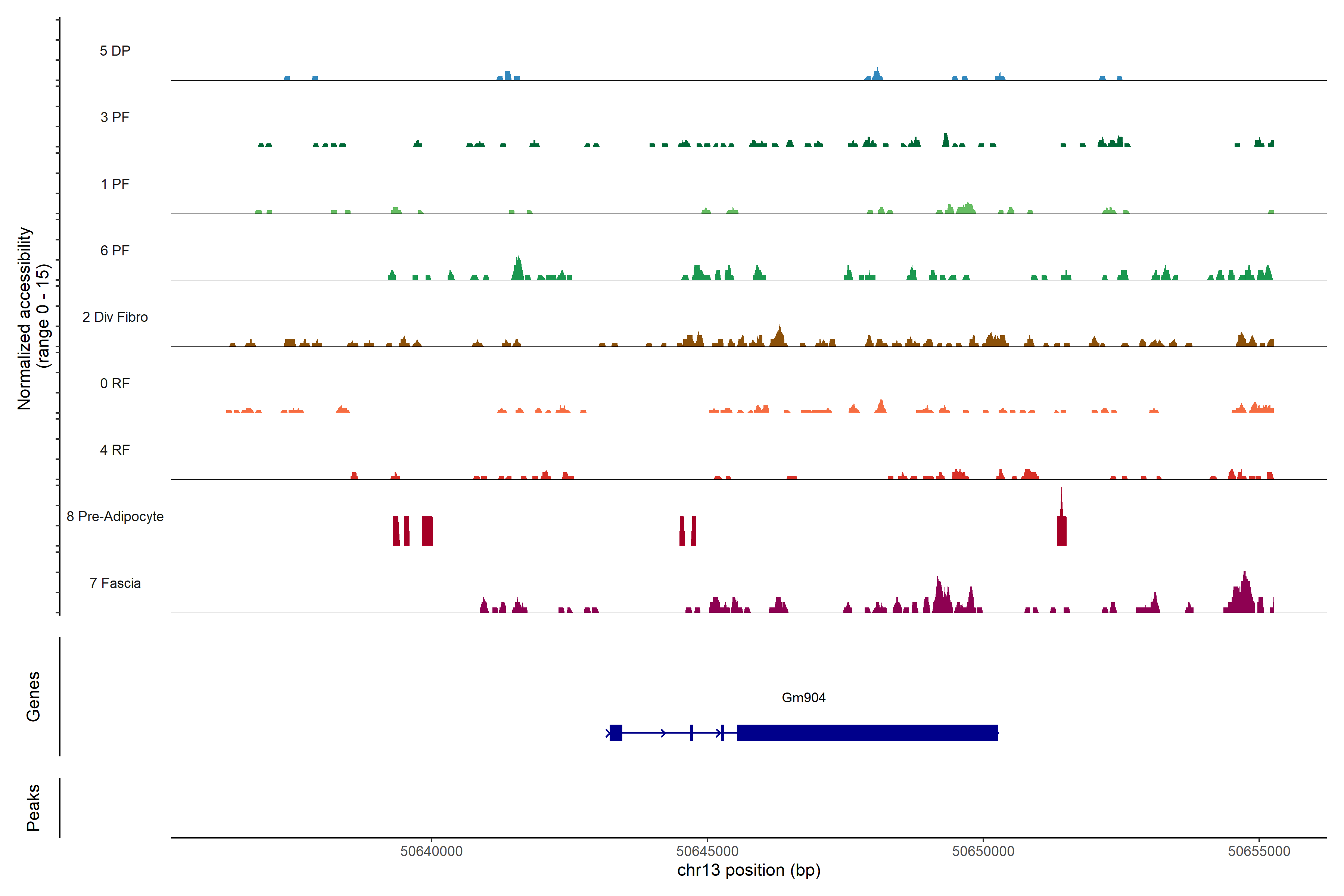This screenshot has height=896, width=1344.
Task: Click the chr13 position axis title
Action: click(749, 870)
